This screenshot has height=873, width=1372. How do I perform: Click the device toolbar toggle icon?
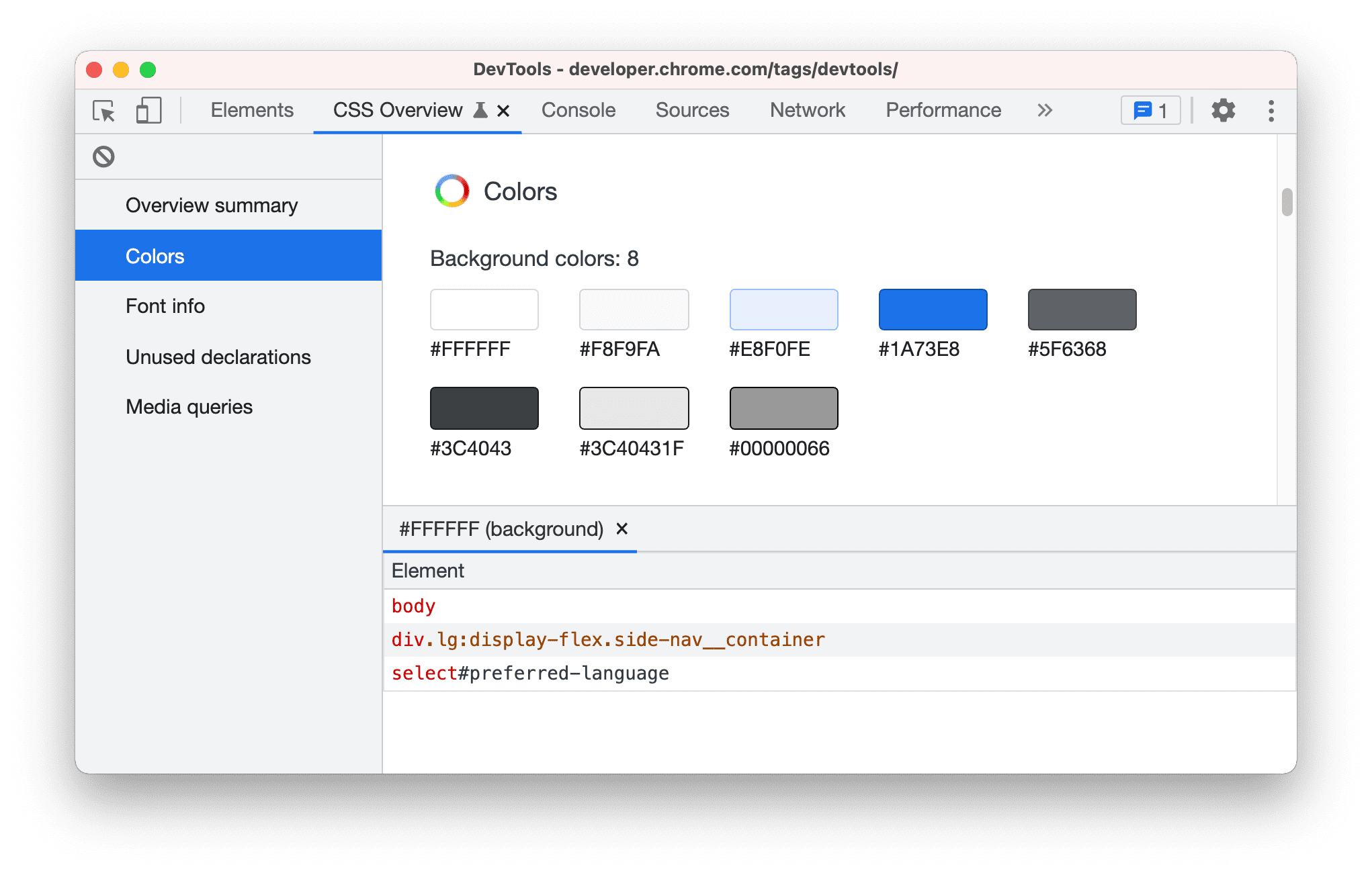[147, 110]
